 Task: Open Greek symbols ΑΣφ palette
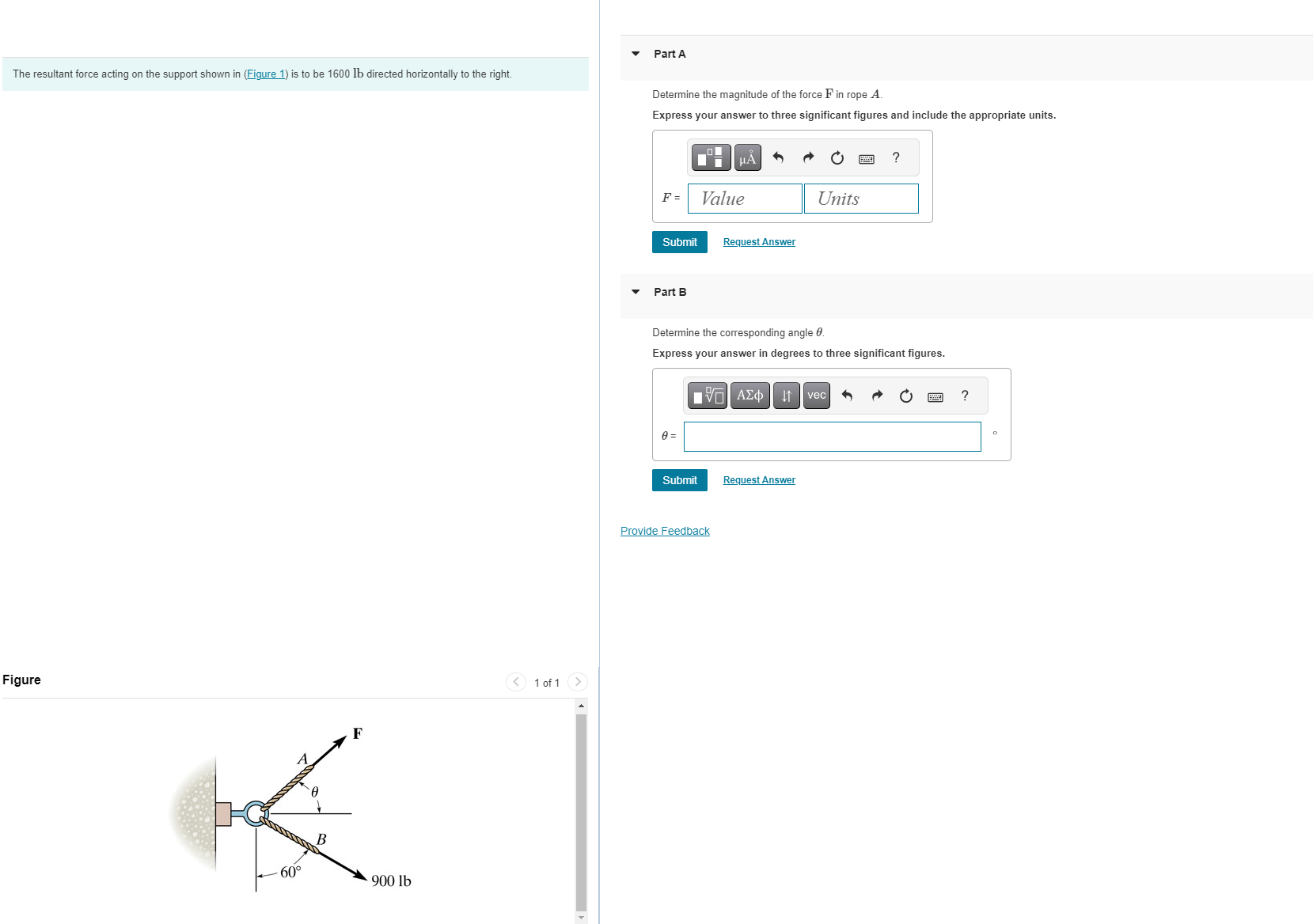click(x=749, y=396)
